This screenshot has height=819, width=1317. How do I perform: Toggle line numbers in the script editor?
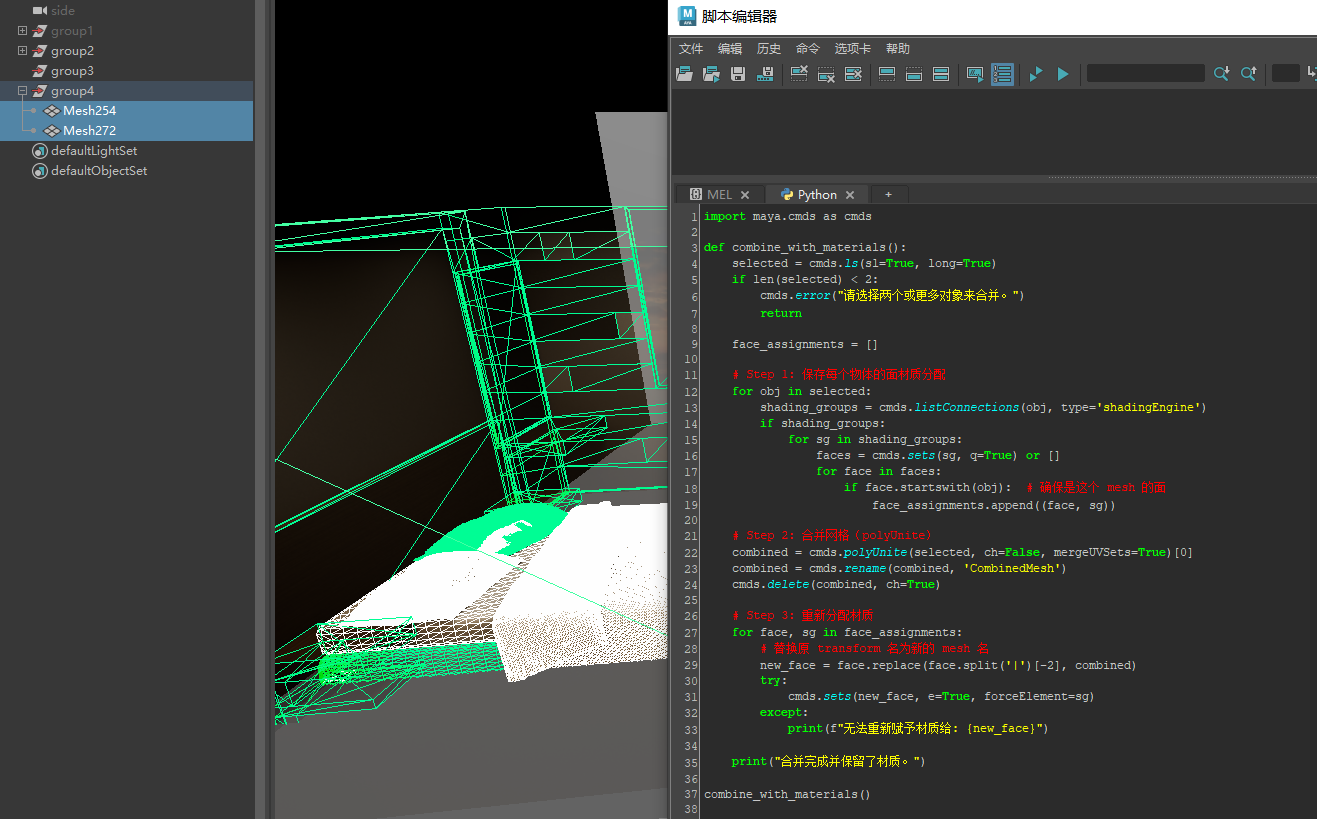click(1002, 73)
